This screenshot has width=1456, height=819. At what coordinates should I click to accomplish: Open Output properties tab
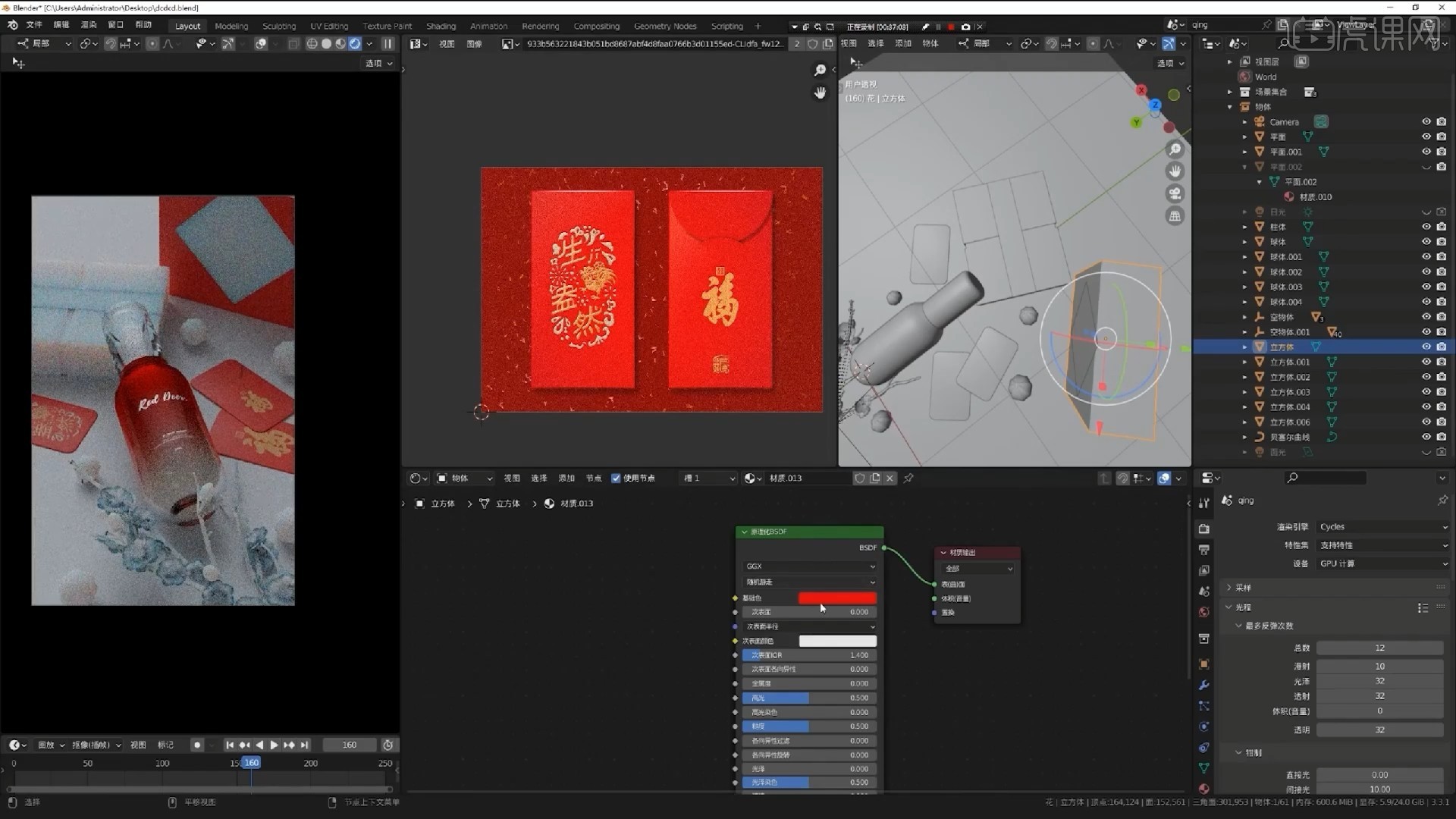[x=1204, y=550]
